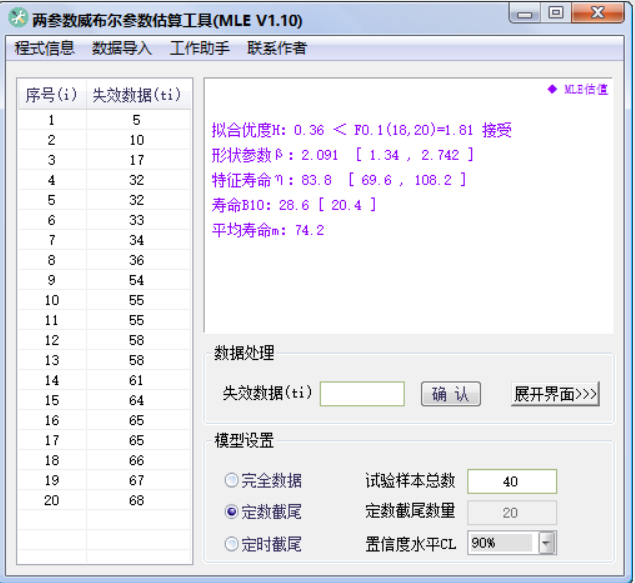
Task: Click the 失效数据(ti) column header
Action: (138, 95)
